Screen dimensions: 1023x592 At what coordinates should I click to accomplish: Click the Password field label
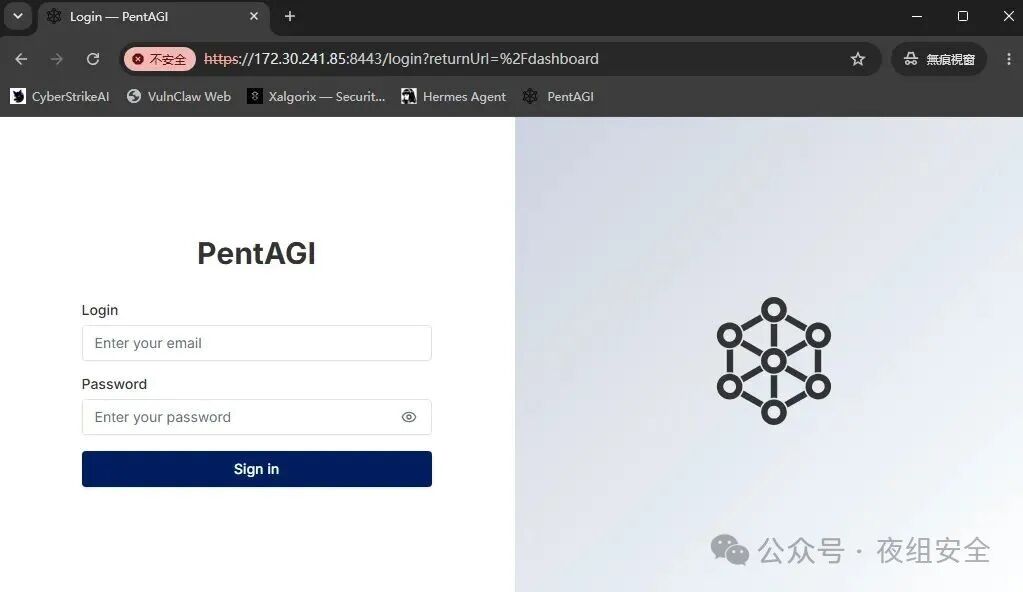pyautogui.click(x=114, y=384)
